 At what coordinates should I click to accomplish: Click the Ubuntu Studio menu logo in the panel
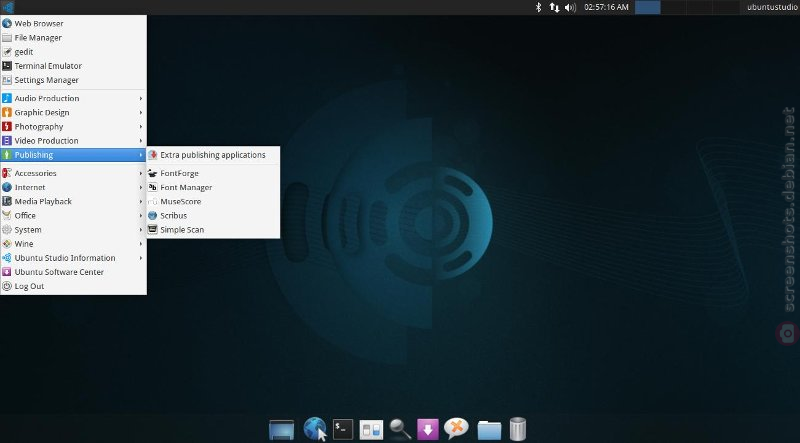click(8, 7)
